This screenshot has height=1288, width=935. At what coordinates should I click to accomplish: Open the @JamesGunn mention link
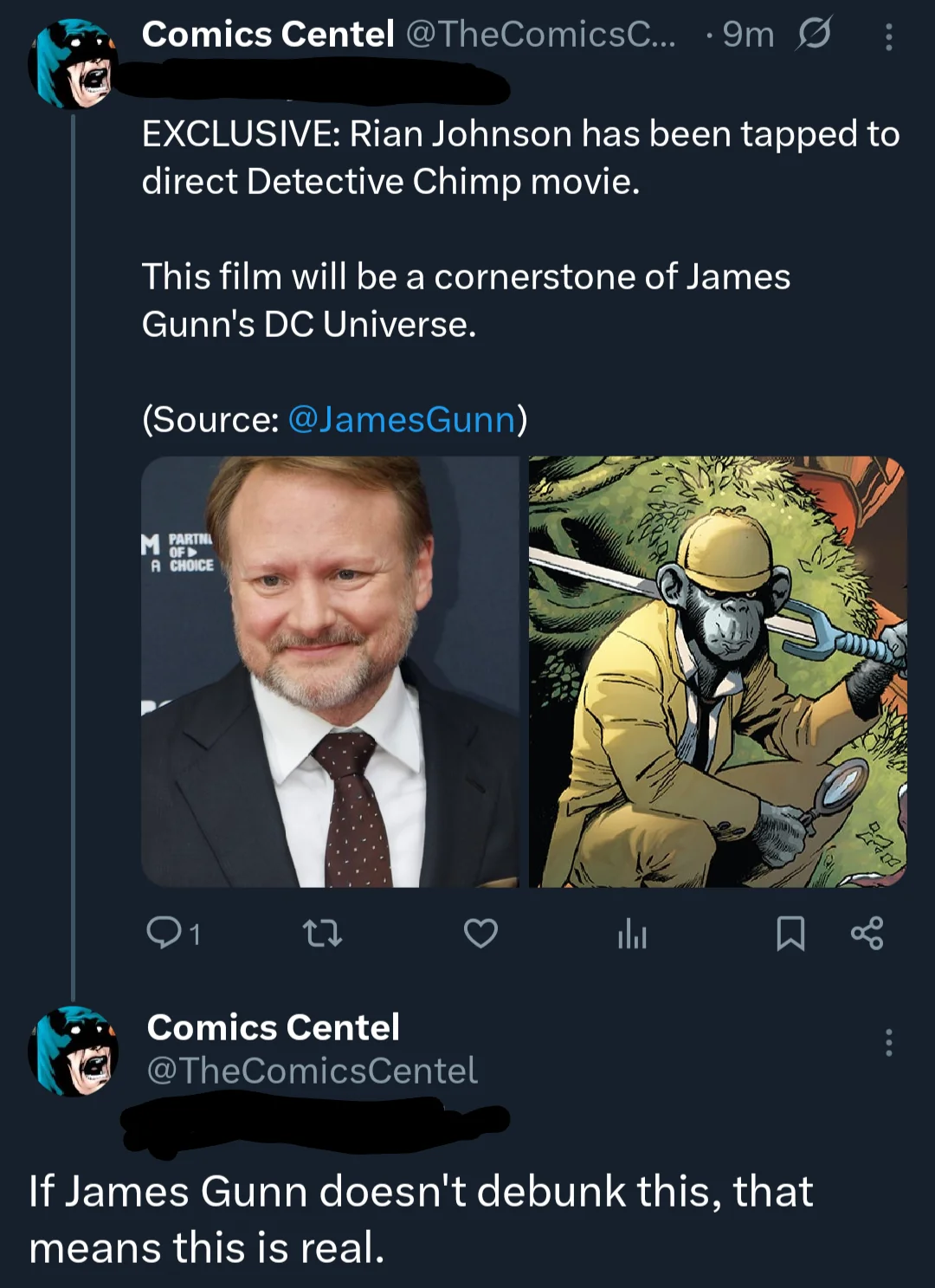pyautogui.click(x=401, y=419)
